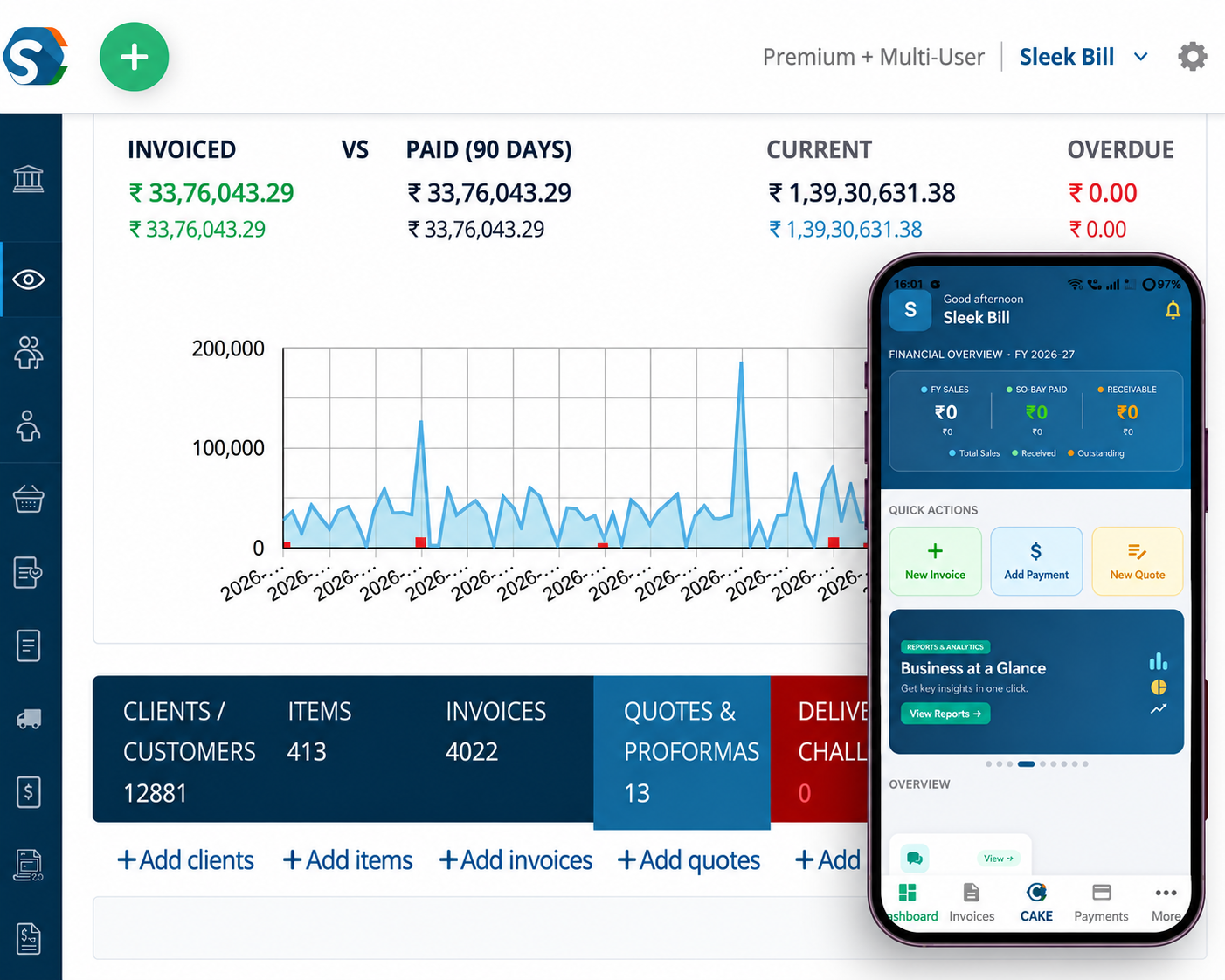Open the invoice with settings sidebar icon
The width and height of the screenshot is (1225, 980).
click(x=29, y=866)
